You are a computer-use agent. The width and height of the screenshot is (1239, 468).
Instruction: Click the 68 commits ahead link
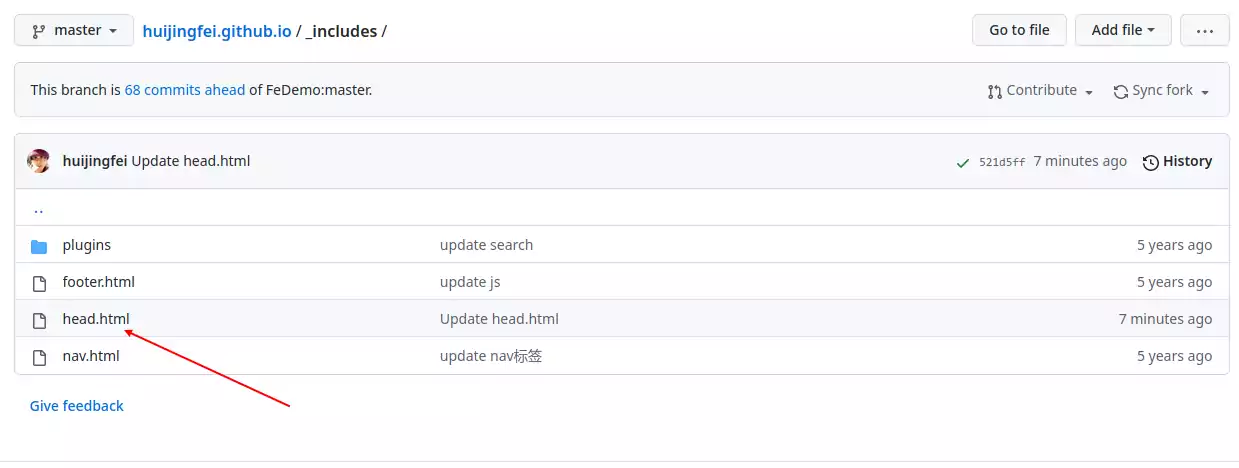pyautogui.click(x=185, y=90)
